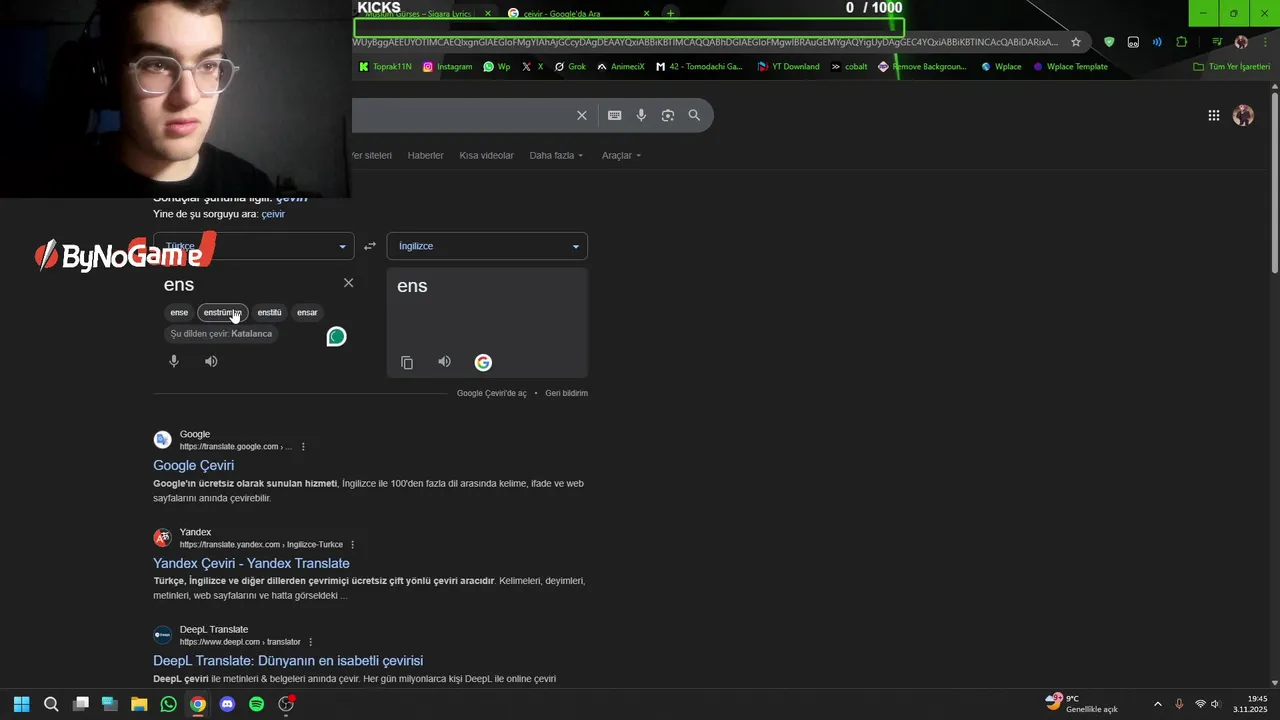1280x720 pixels.
Task: Open the Türkçe source language dropdown arrow
Action: pos(342,246)
